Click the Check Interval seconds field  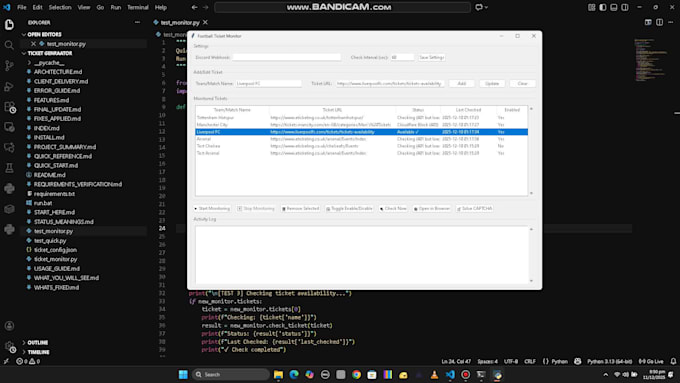click(x=402, y=57)
